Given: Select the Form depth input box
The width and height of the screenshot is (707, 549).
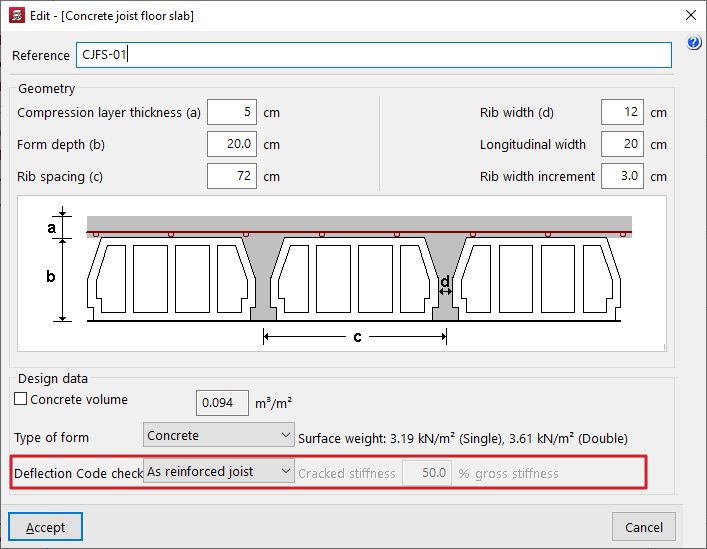Looking at the screenshot, I should (232, 145).
